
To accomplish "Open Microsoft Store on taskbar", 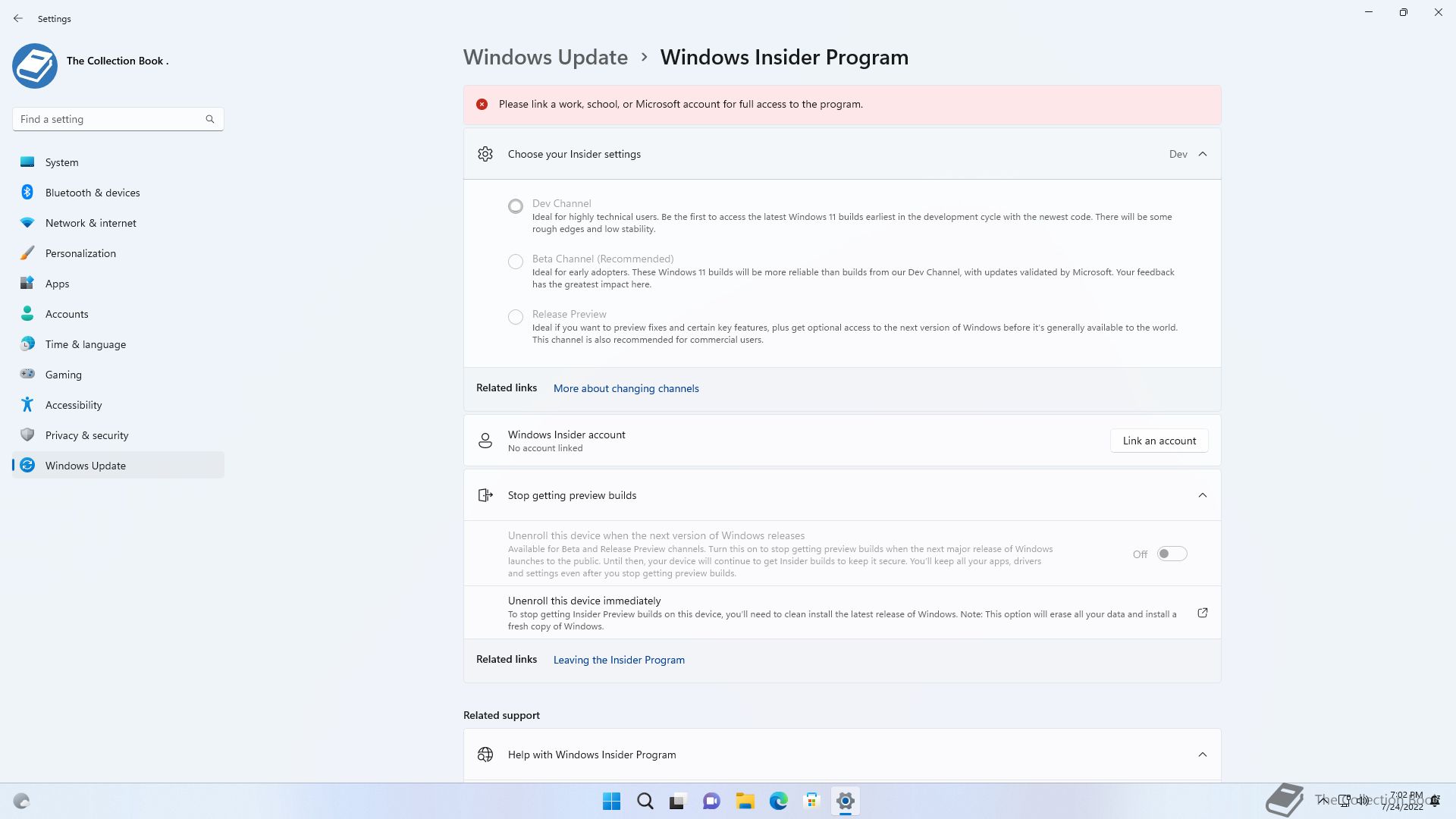I will point(811,801).
